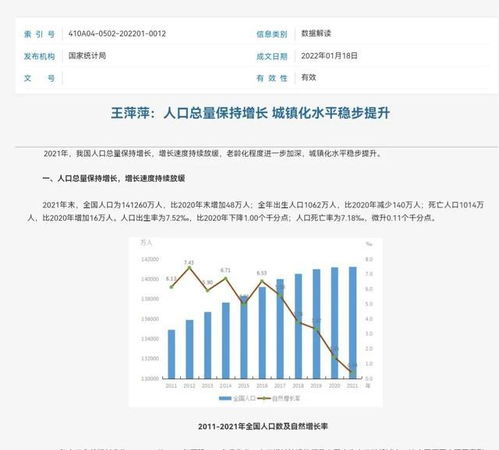Click the 6.71 data label at 2014
The height and width of the screenshot is (450, 499).
(225, 270)
